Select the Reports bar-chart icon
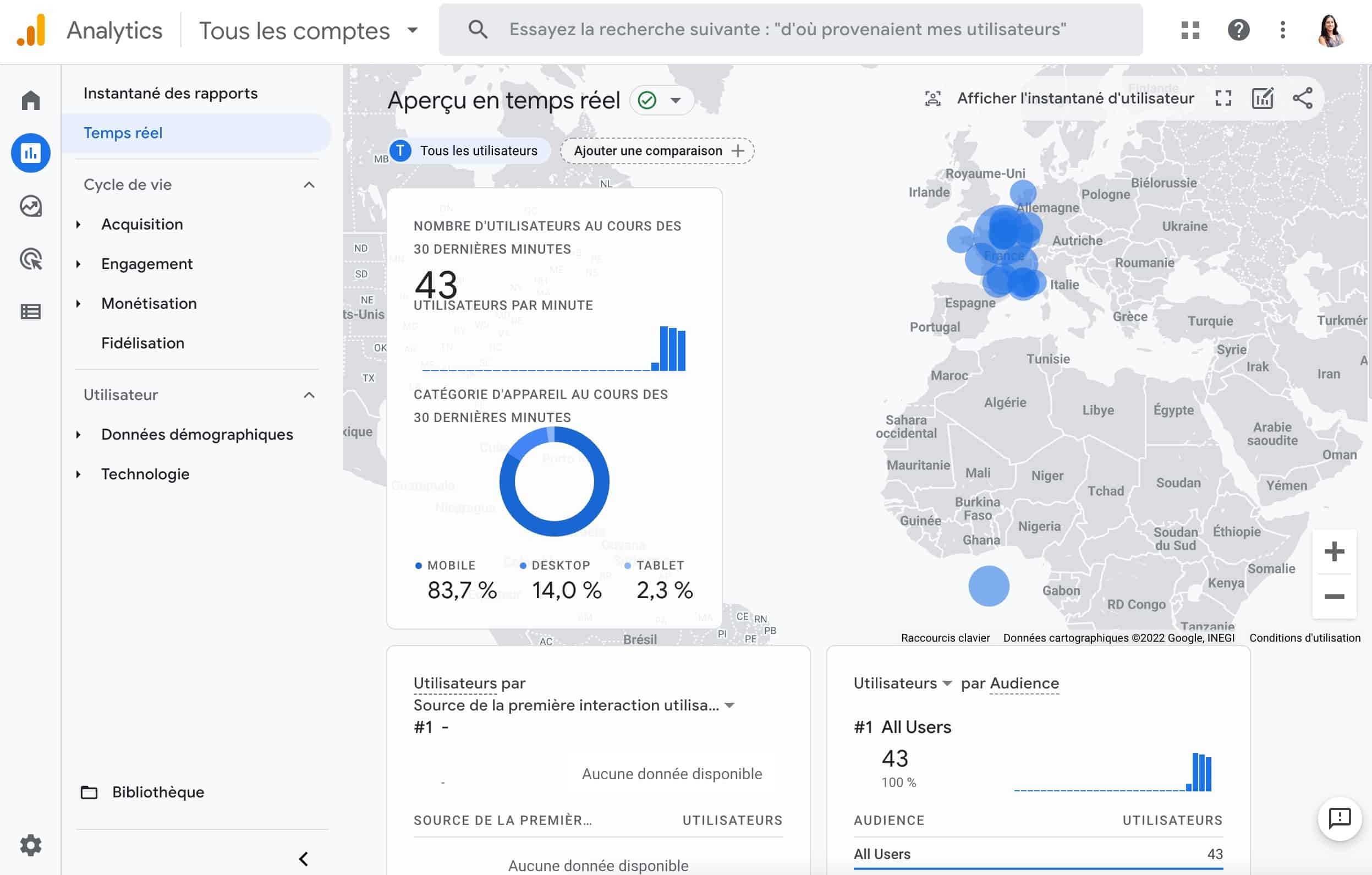 pyautogui.click(x=30, y=153)
